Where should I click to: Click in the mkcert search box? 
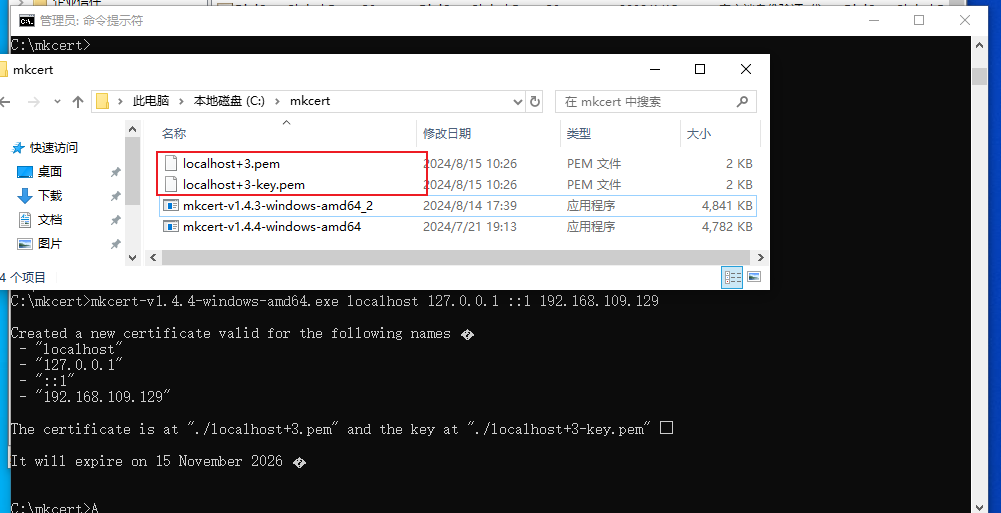pyautogui.click(x=640, y=101)
